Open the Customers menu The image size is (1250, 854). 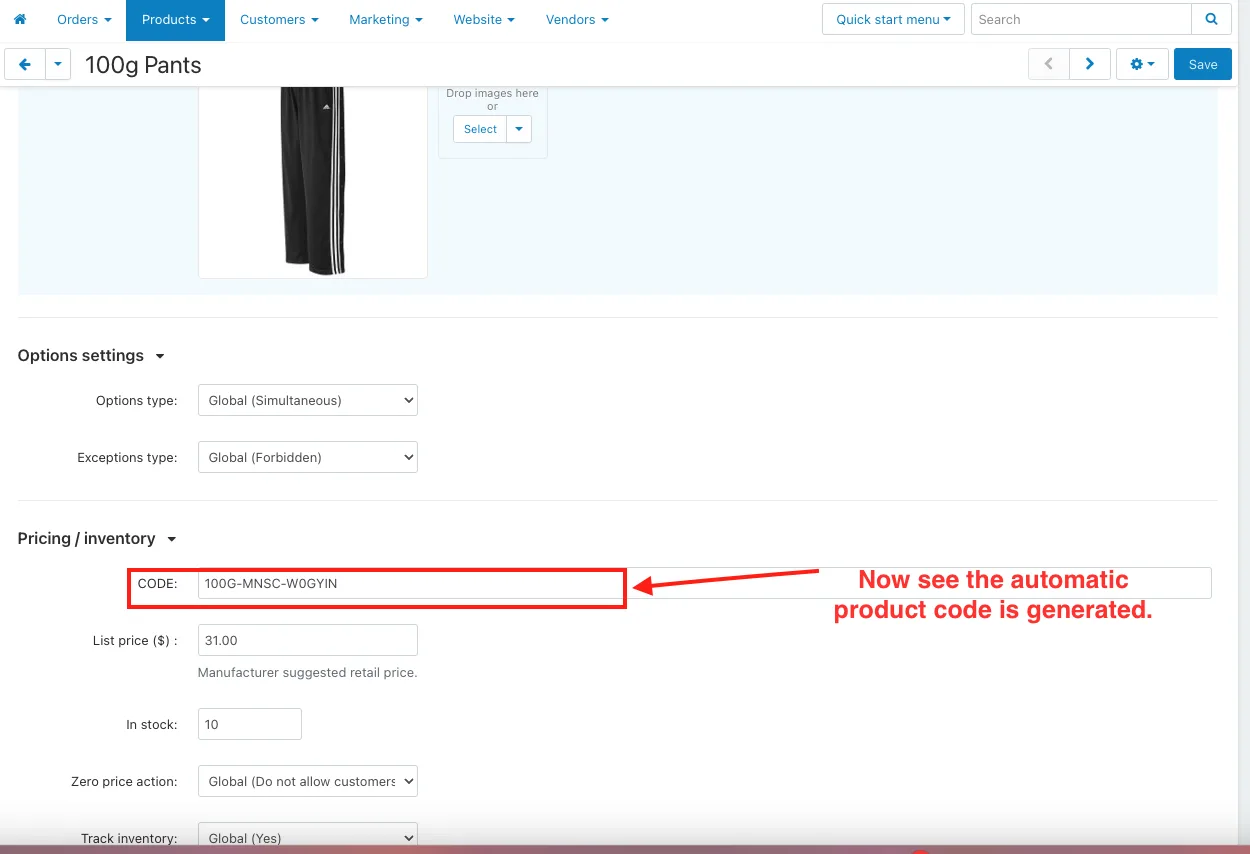click(x=279, y=19)
